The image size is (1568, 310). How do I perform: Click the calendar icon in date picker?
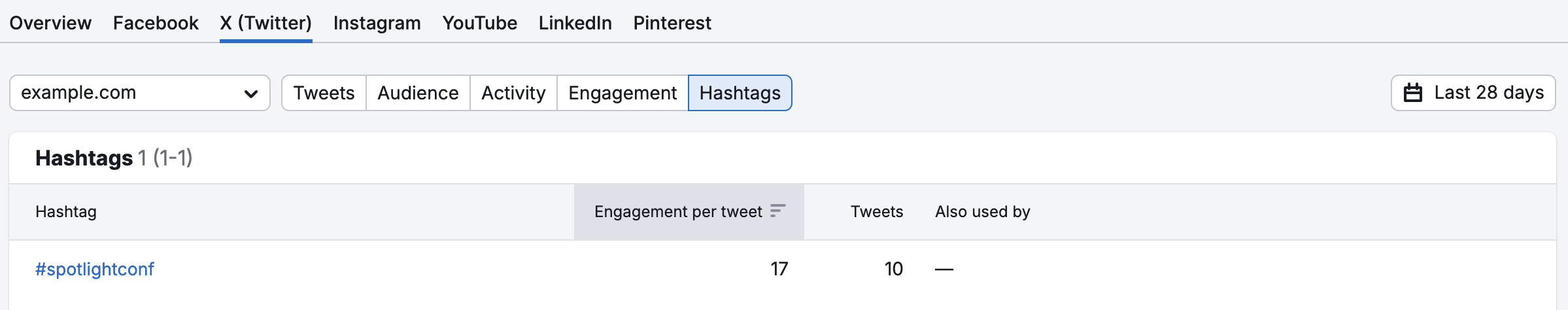click(x=1413, y=93)
